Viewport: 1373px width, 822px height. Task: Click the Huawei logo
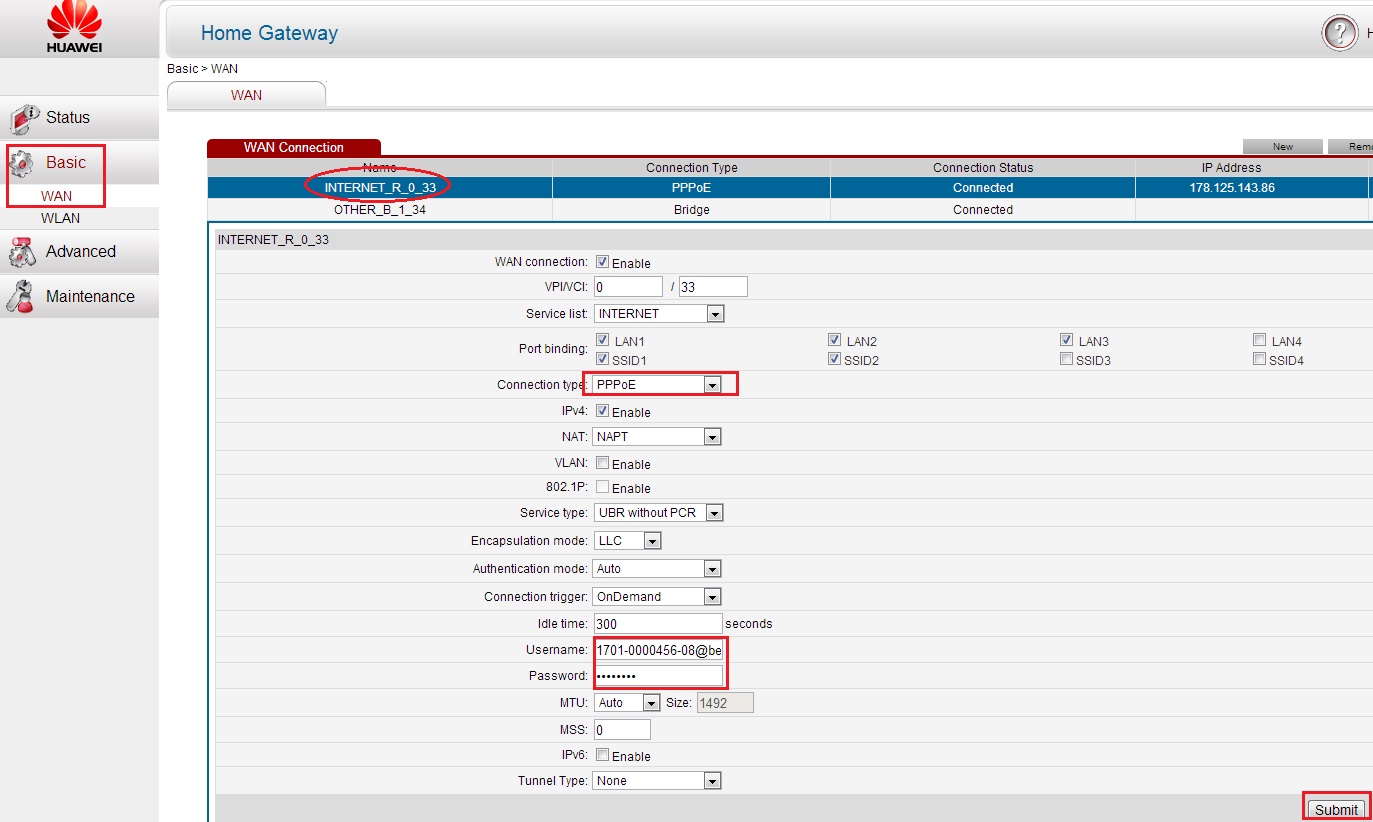74,27
